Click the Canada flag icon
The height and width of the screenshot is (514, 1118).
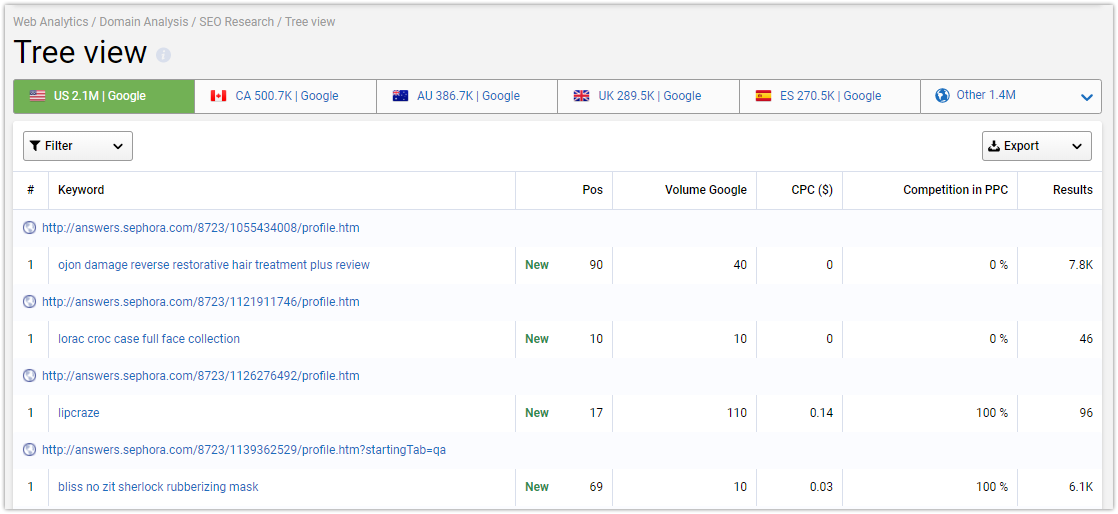pyautogui.click(x=219, y=96)
